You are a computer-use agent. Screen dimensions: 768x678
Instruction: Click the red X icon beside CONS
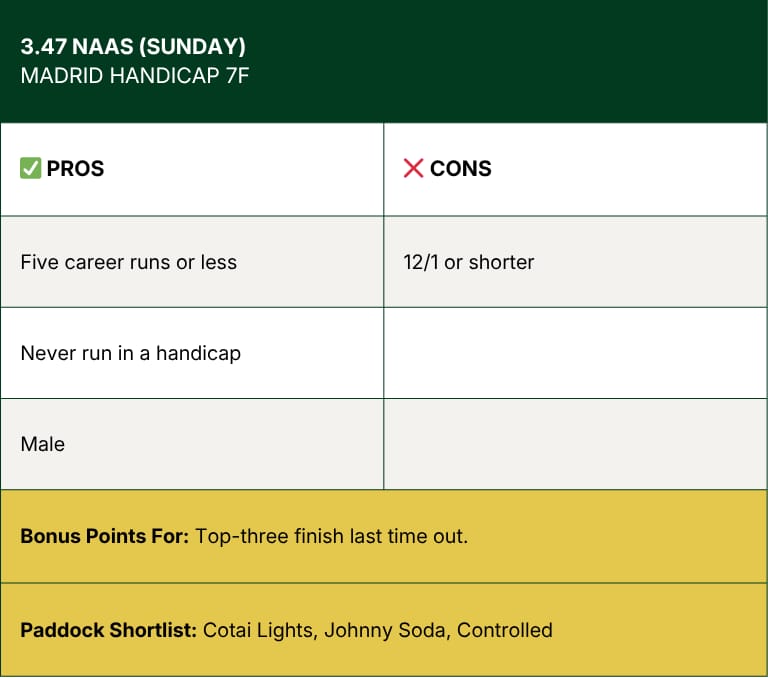click(413, 169)
